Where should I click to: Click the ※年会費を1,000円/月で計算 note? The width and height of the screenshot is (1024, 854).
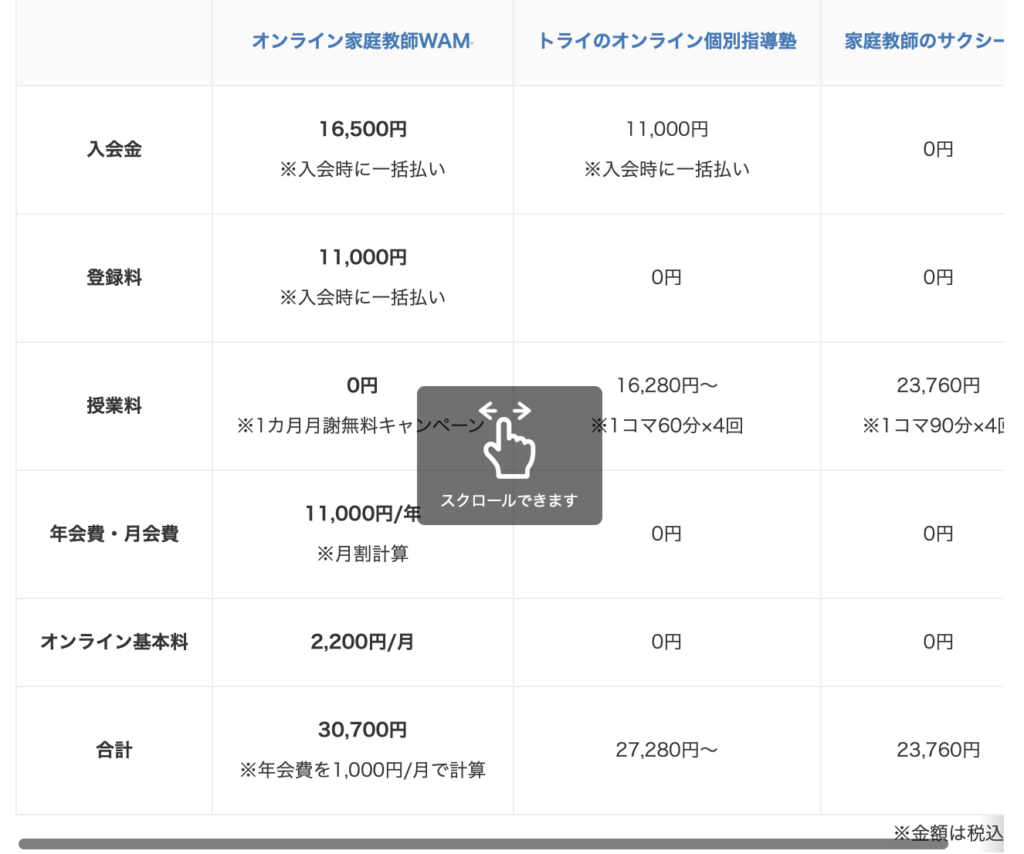pos(362,770)
